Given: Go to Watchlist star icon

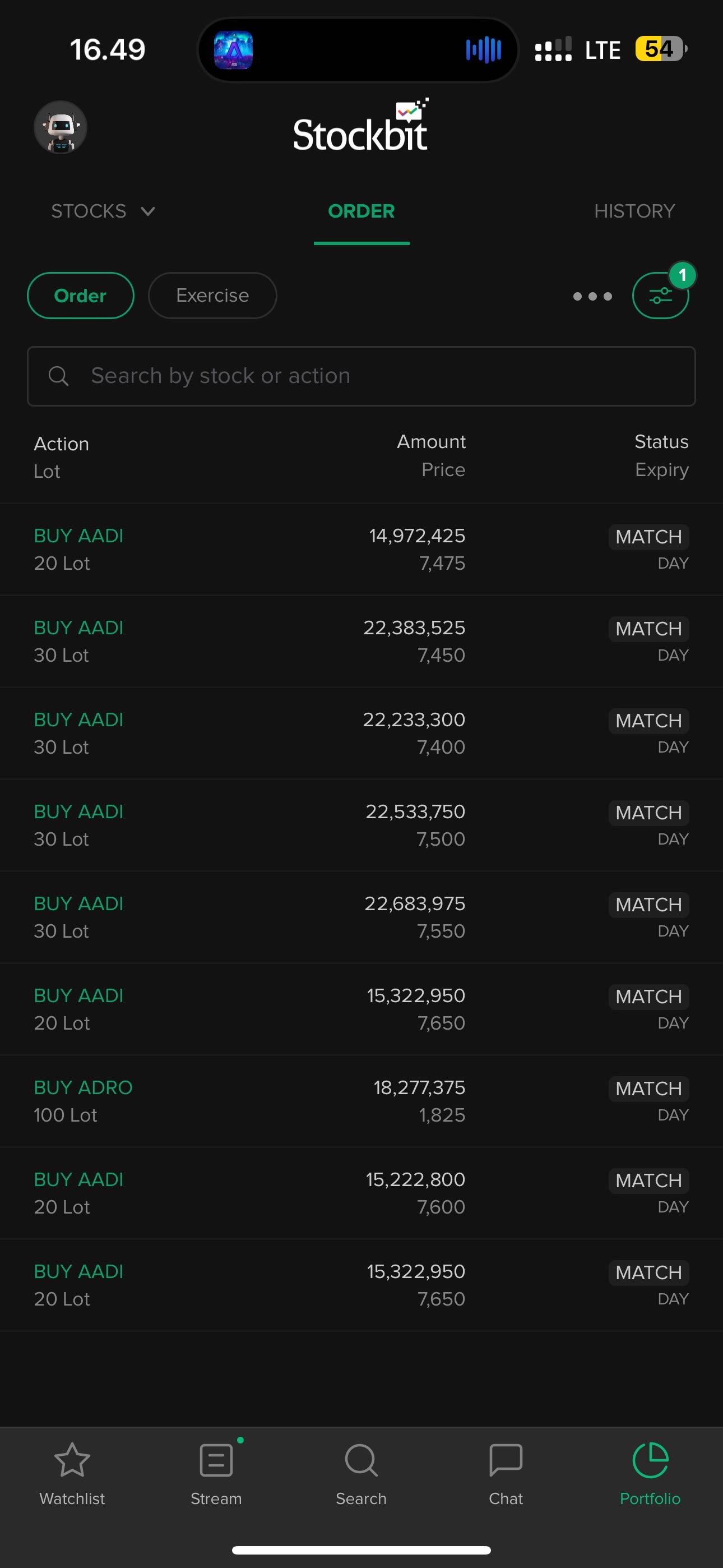Looking at the screenshot, I should (72, 1461).
